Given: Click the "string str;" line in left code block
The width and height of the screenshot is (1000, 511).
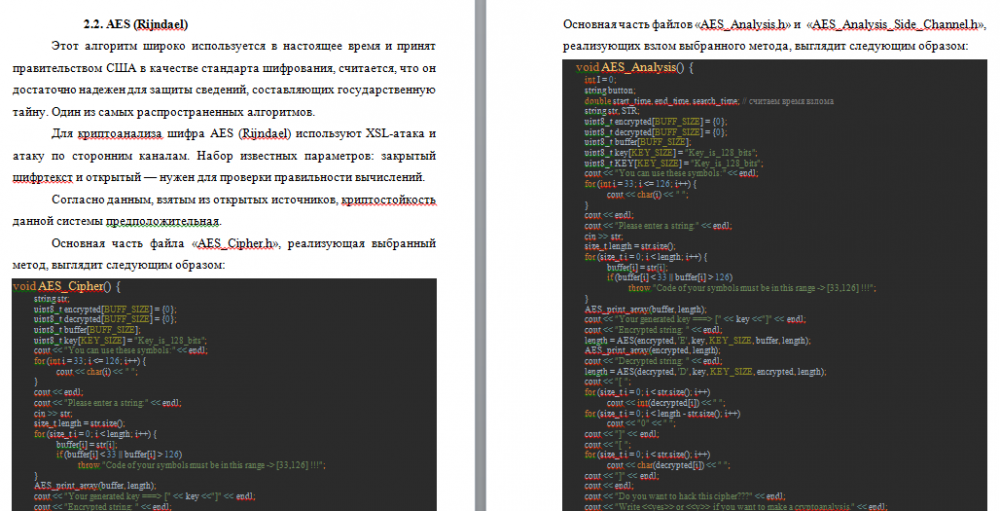Looking at the screenshot, I should click(x=51, y=298).
